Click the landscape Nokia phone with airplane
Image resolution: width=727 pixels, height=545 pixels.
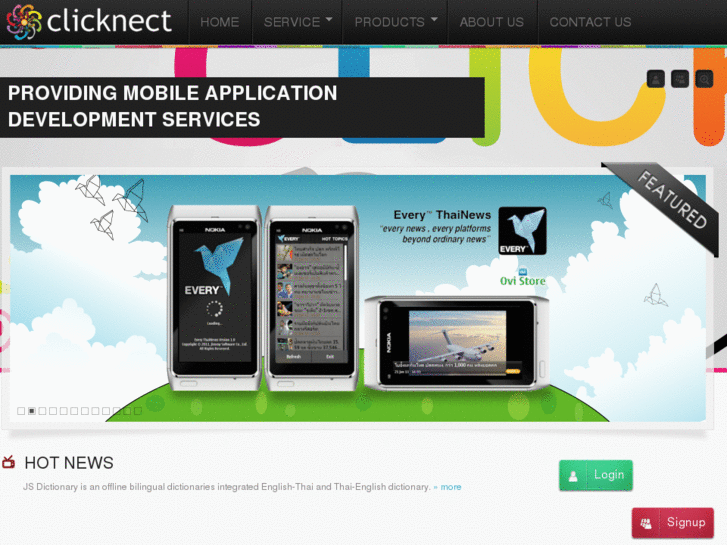point(457,342)
